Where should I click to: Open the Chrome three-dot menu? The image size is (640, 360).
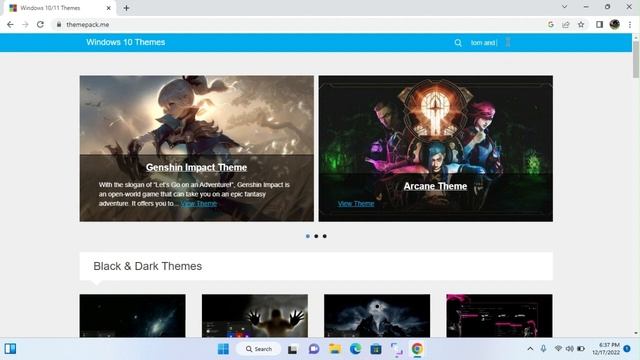[630, 24]
